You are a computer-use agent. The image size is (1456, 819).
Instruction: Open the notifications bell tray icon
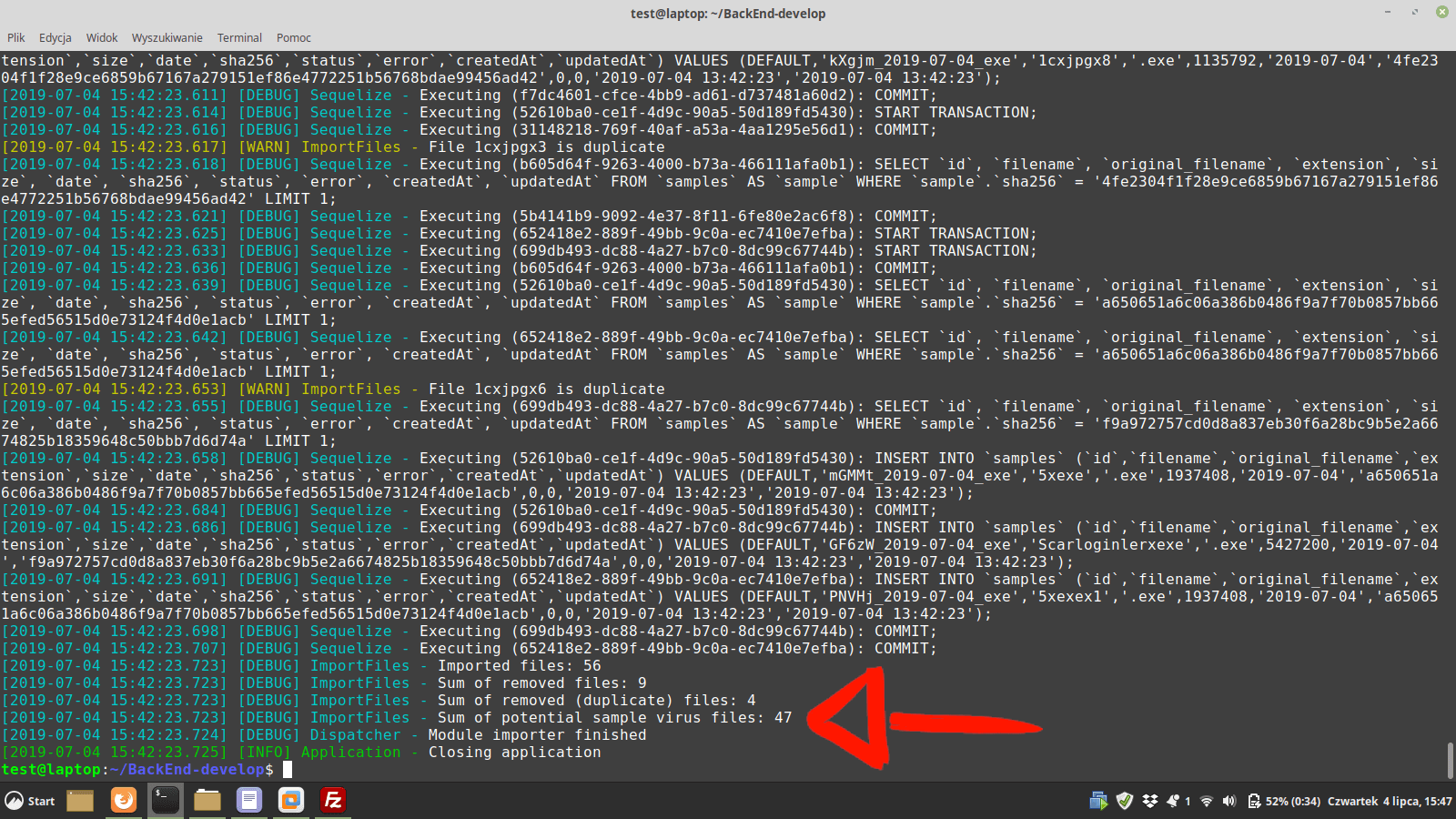click(1173, 801)
